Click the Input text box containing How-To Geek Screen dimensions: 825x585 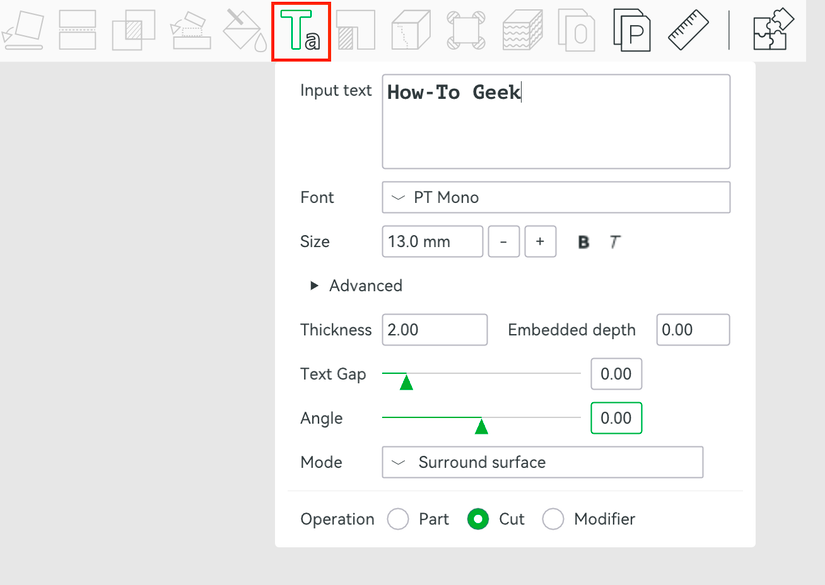pyautogui.click(x=556, y=122)
